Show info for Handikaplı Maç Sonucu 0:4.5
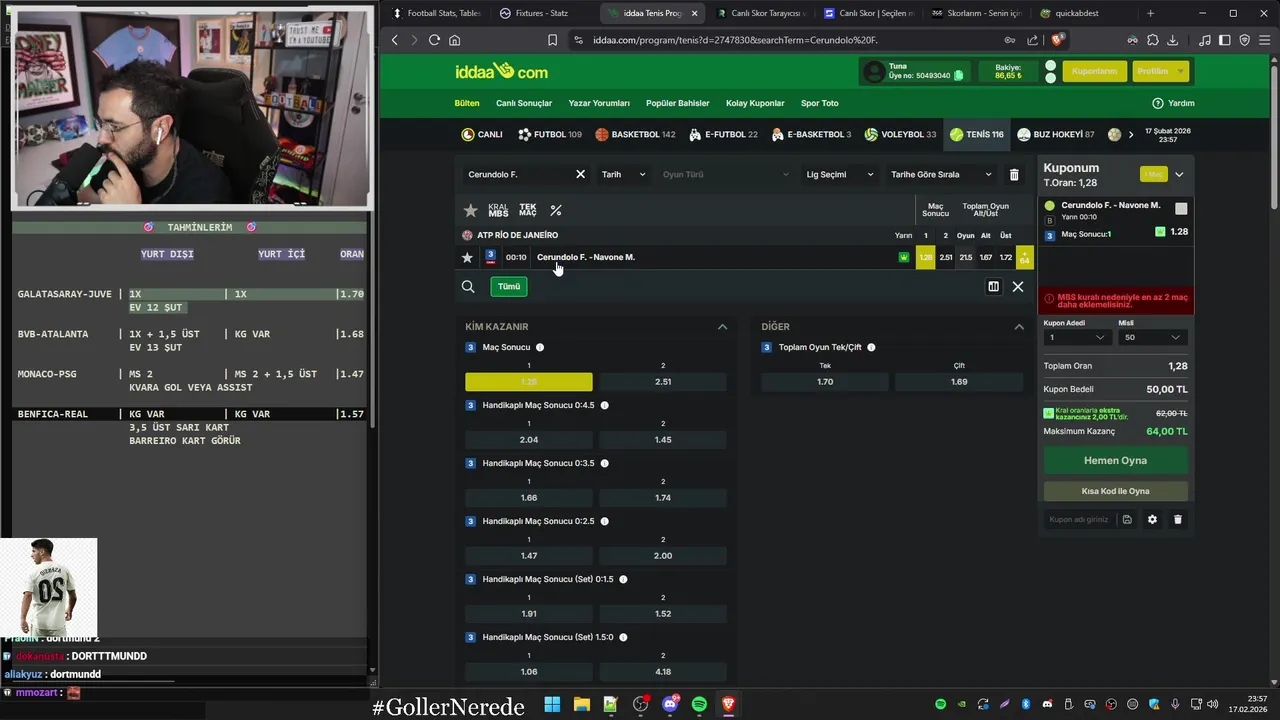 tap(604, 405)
